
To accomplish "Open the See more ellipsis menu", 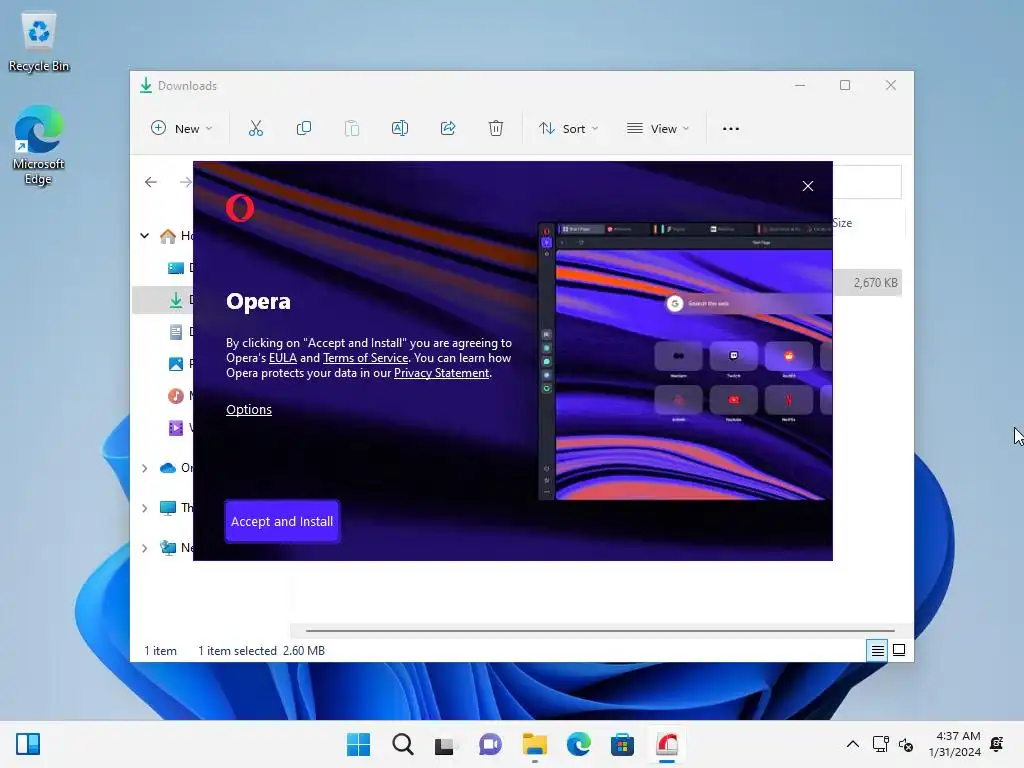I will click(x=731, y=129).
